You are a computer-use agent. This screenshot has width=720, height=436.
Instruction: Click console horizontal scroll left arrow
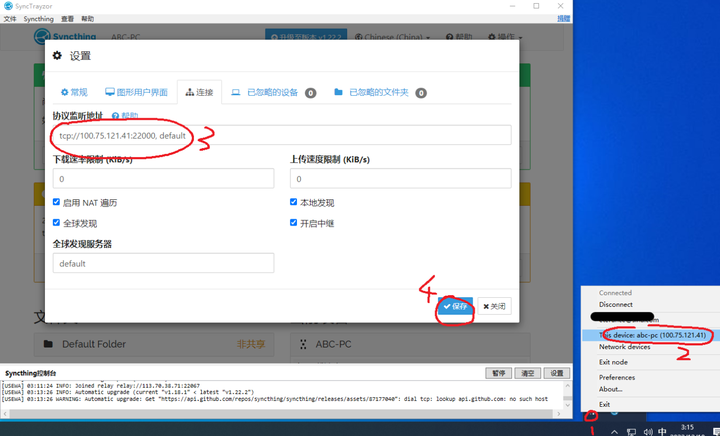click(5, 414)
